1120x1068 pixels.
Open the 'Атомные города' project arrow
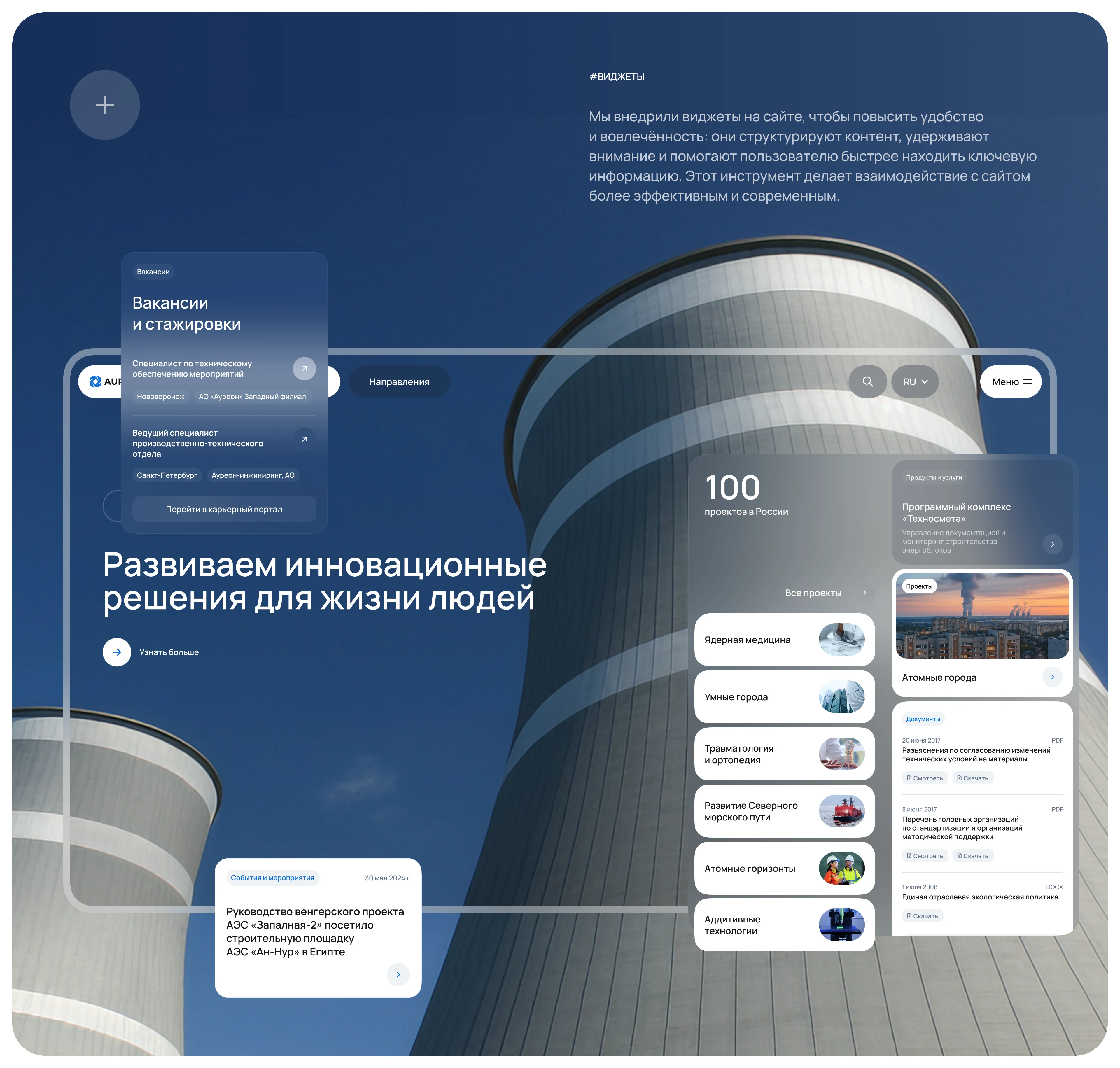pos(1052,677)
